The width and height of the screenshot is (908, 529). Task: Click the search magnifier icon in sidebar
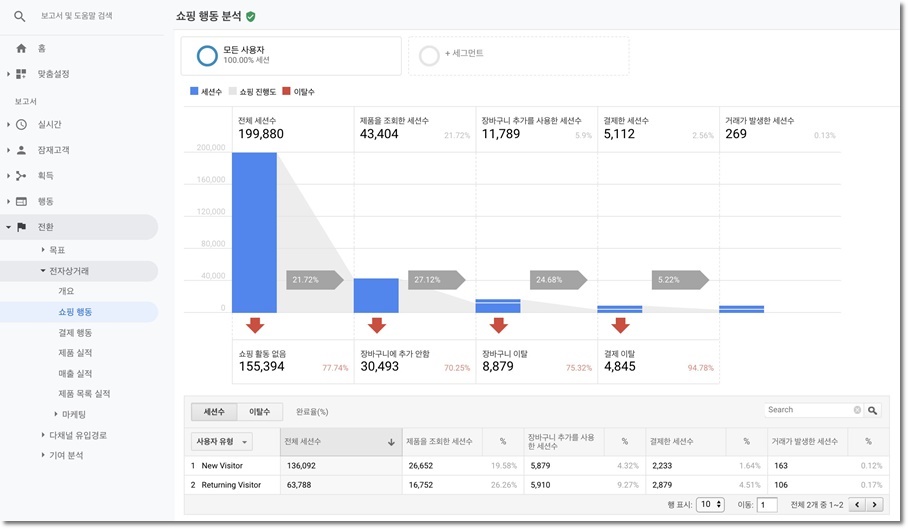(x=20, y=16)
